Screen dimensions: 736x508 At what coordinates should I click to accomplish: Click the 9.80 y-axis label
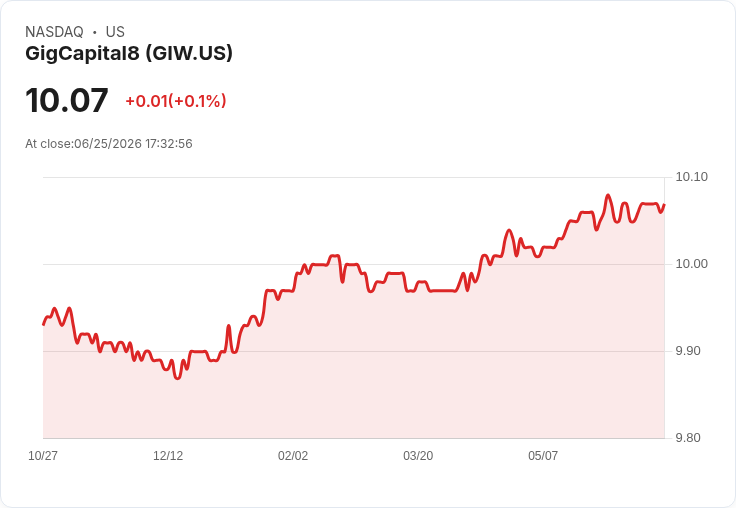[x=688, y=438]
